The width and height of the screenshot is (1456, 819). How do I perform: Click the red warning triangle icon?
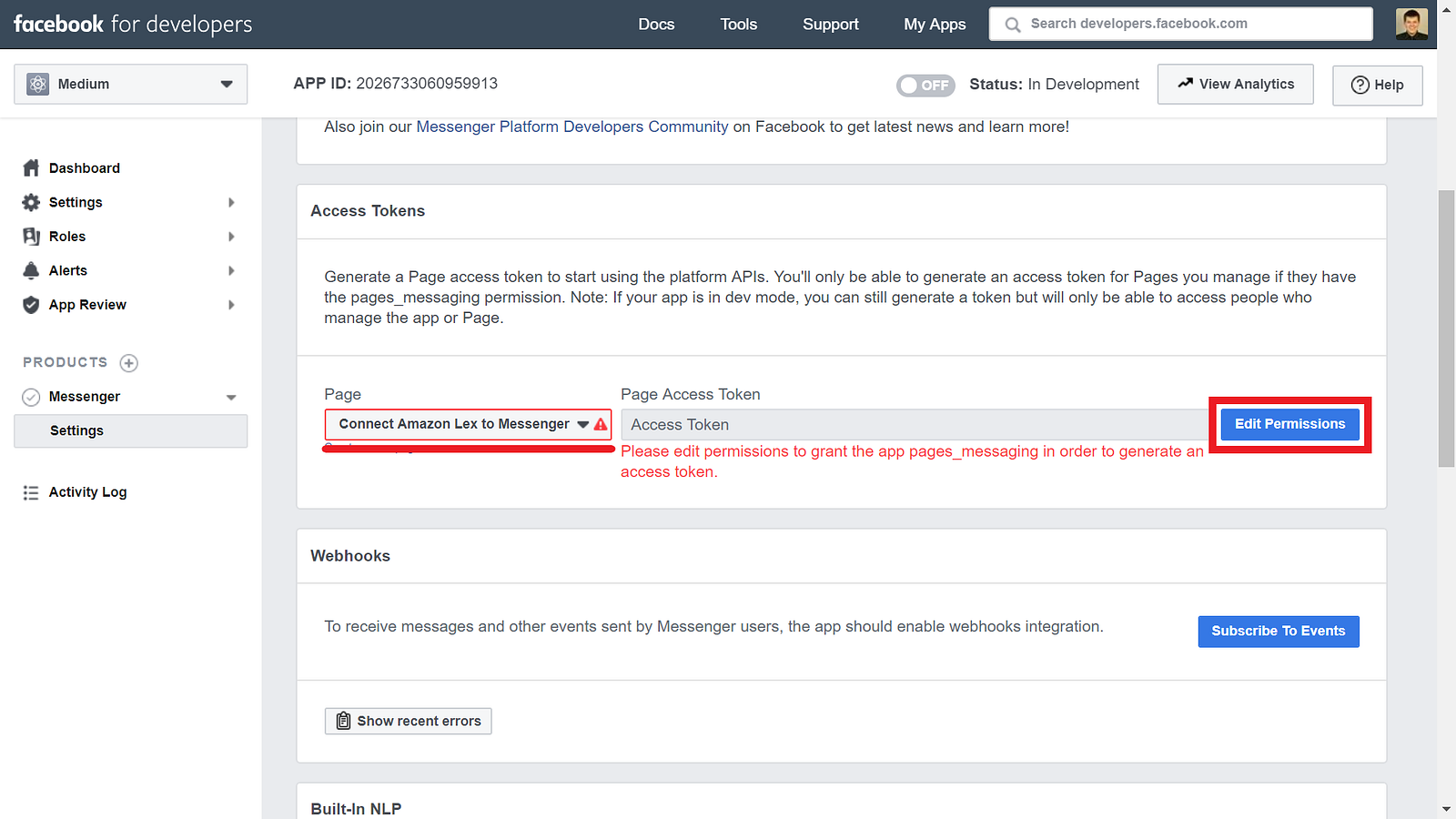coord(601,424)
